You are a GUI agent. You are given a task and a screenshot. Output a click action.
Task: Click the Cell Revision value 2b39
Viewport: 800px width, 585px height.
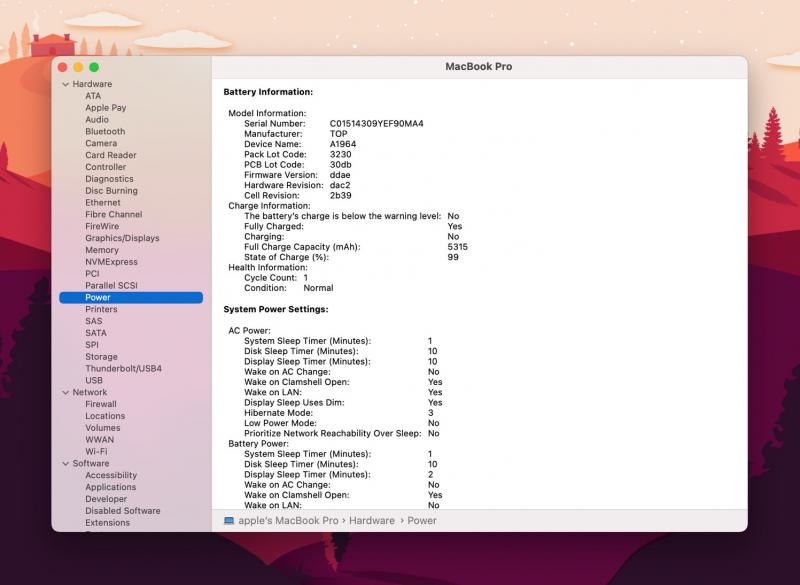point(340,195)
